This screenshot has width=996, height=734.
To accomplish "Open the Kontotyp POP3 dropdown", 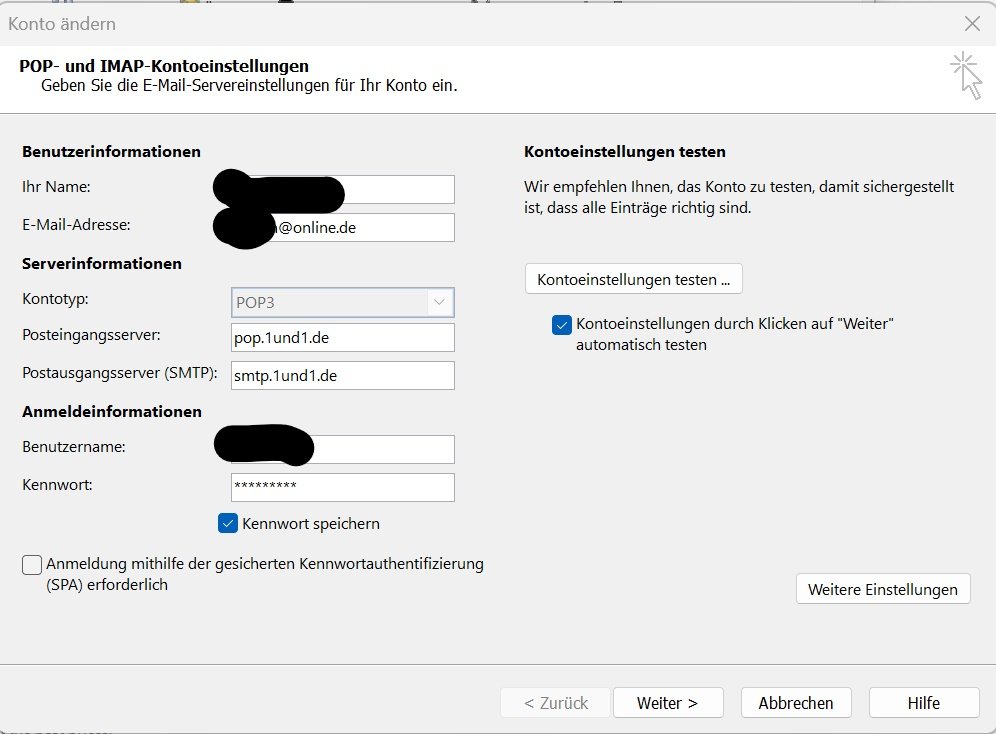I will [x=342, y=302].
